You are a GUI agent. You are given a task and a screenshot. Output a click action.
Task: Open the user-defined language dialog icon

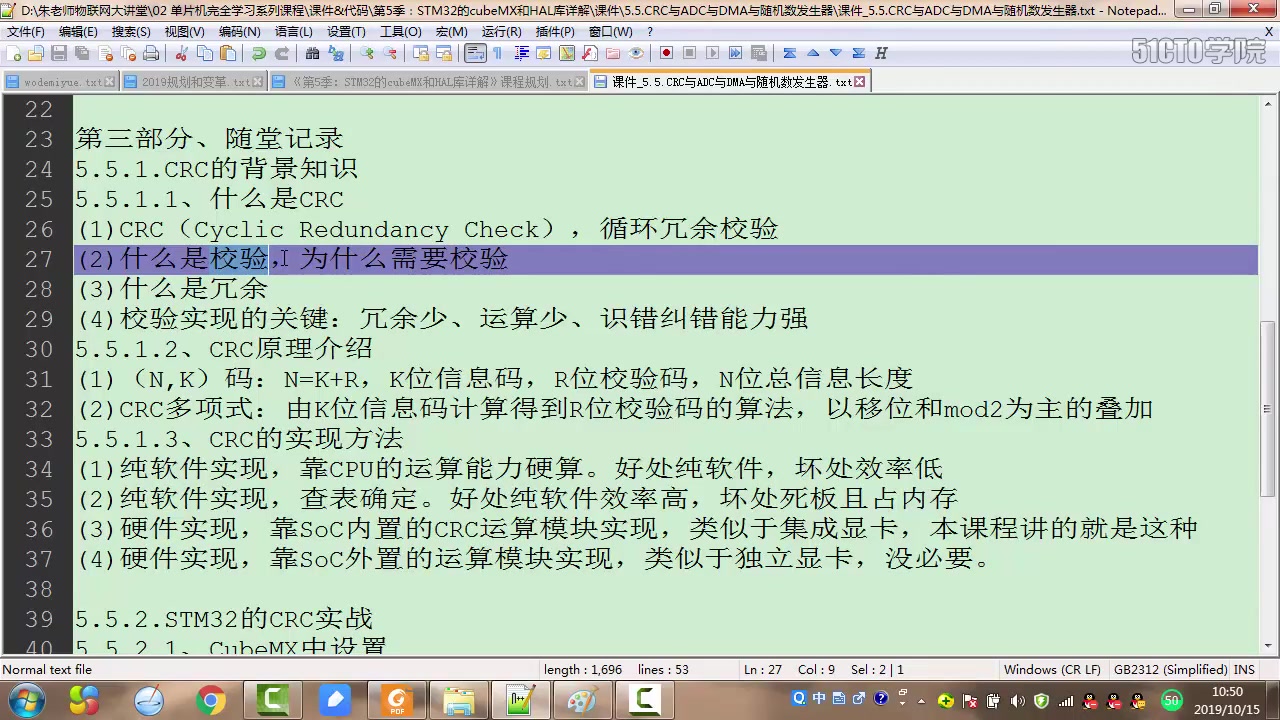click(x=543, y=53)
